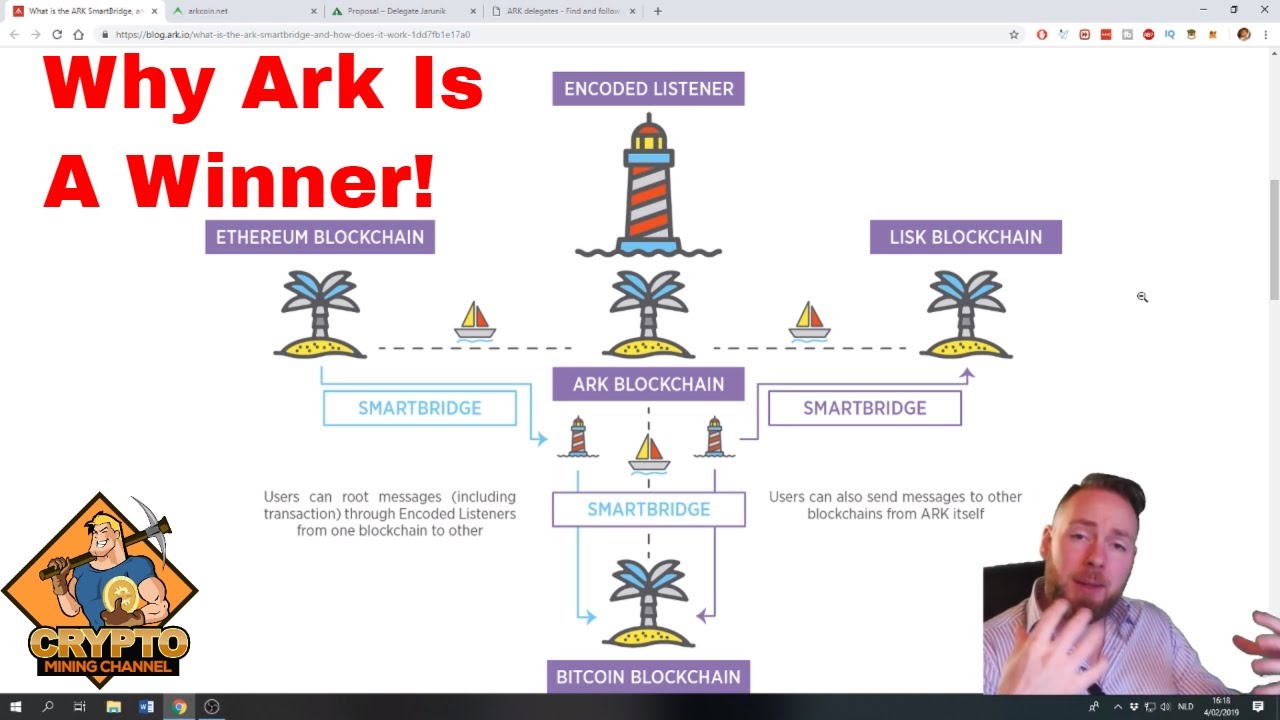
Task: Click the blue-outlined SMARTBRIDGE box
Action: click(420, 408)
